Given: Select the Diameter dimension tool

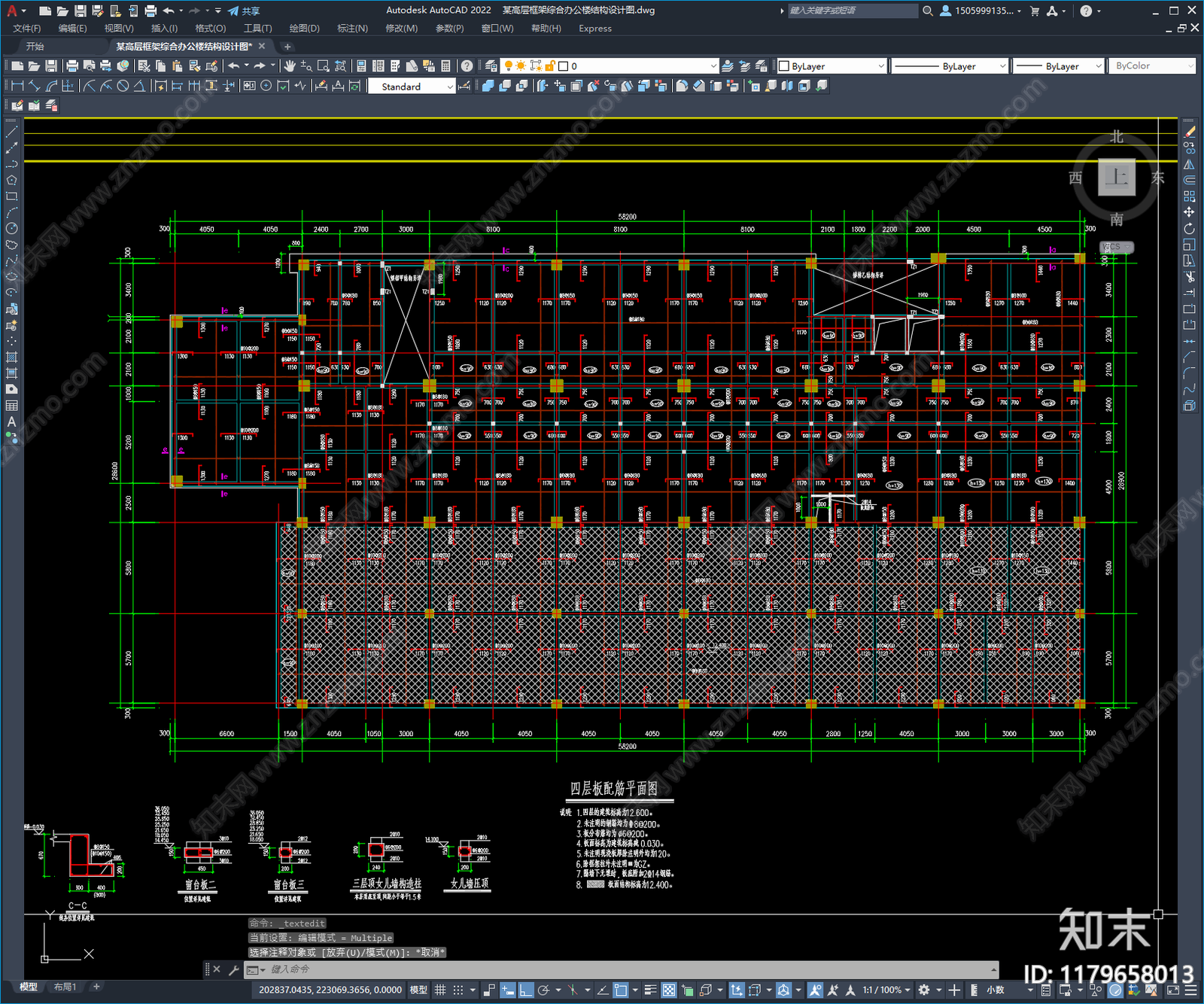Looking at the screenshot, I should coord(123,86).
